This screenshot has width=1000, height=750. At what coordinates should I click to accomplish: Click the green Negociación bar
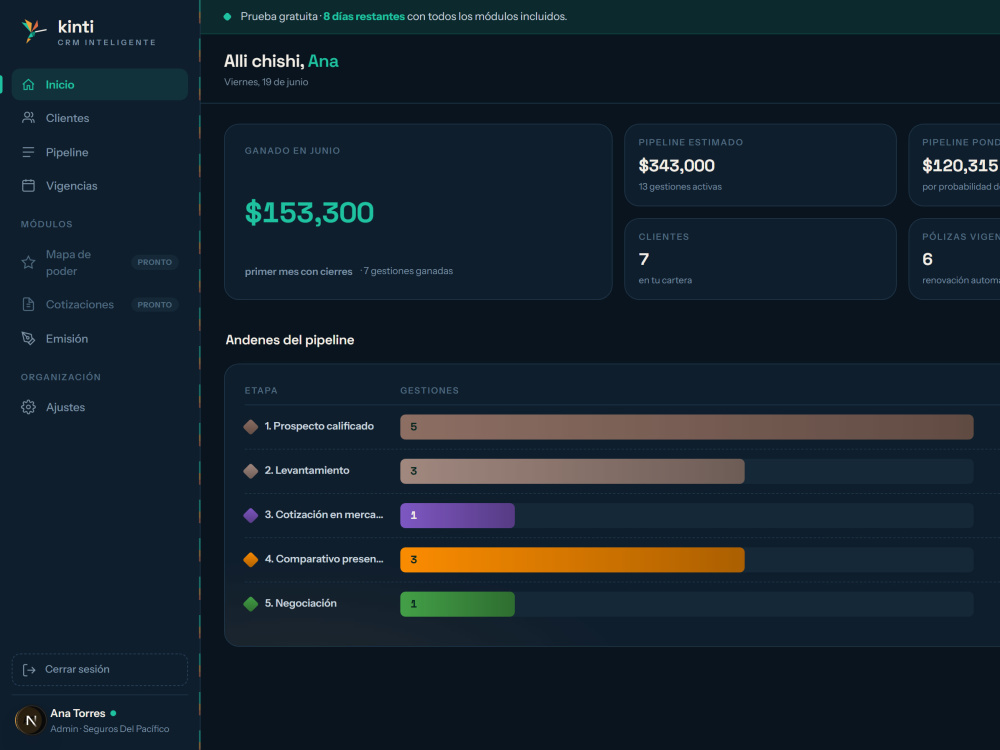[457, 604]
